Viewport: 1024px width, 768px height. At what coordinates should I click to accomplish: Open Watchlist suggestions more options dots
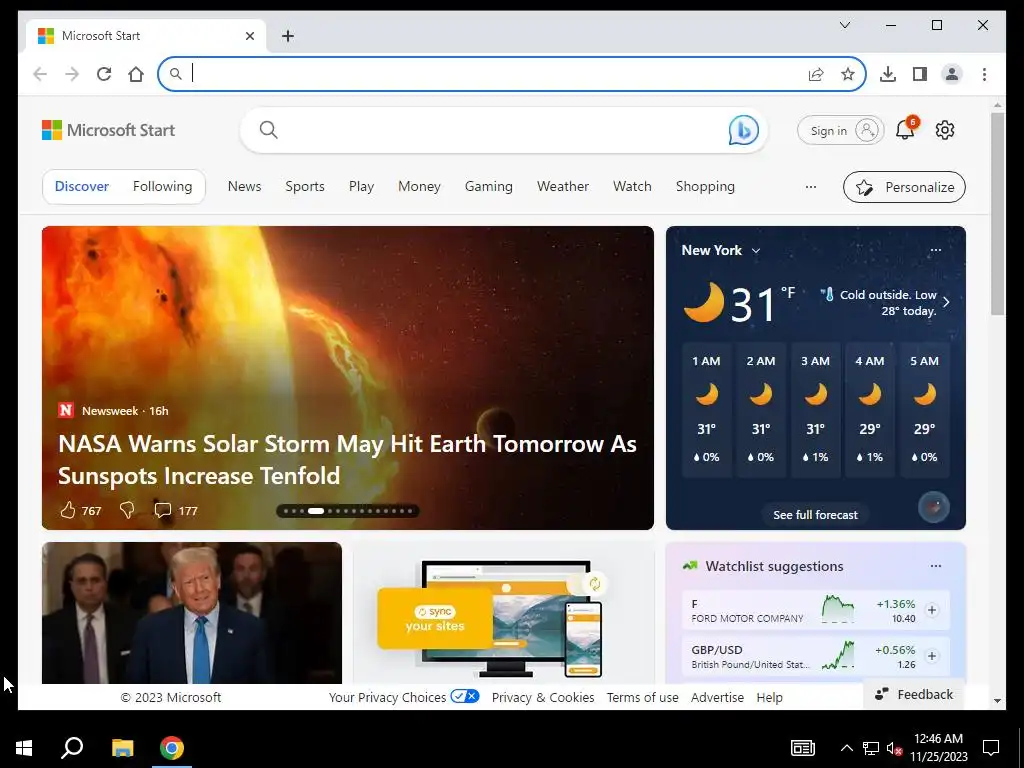coord(936,566)
